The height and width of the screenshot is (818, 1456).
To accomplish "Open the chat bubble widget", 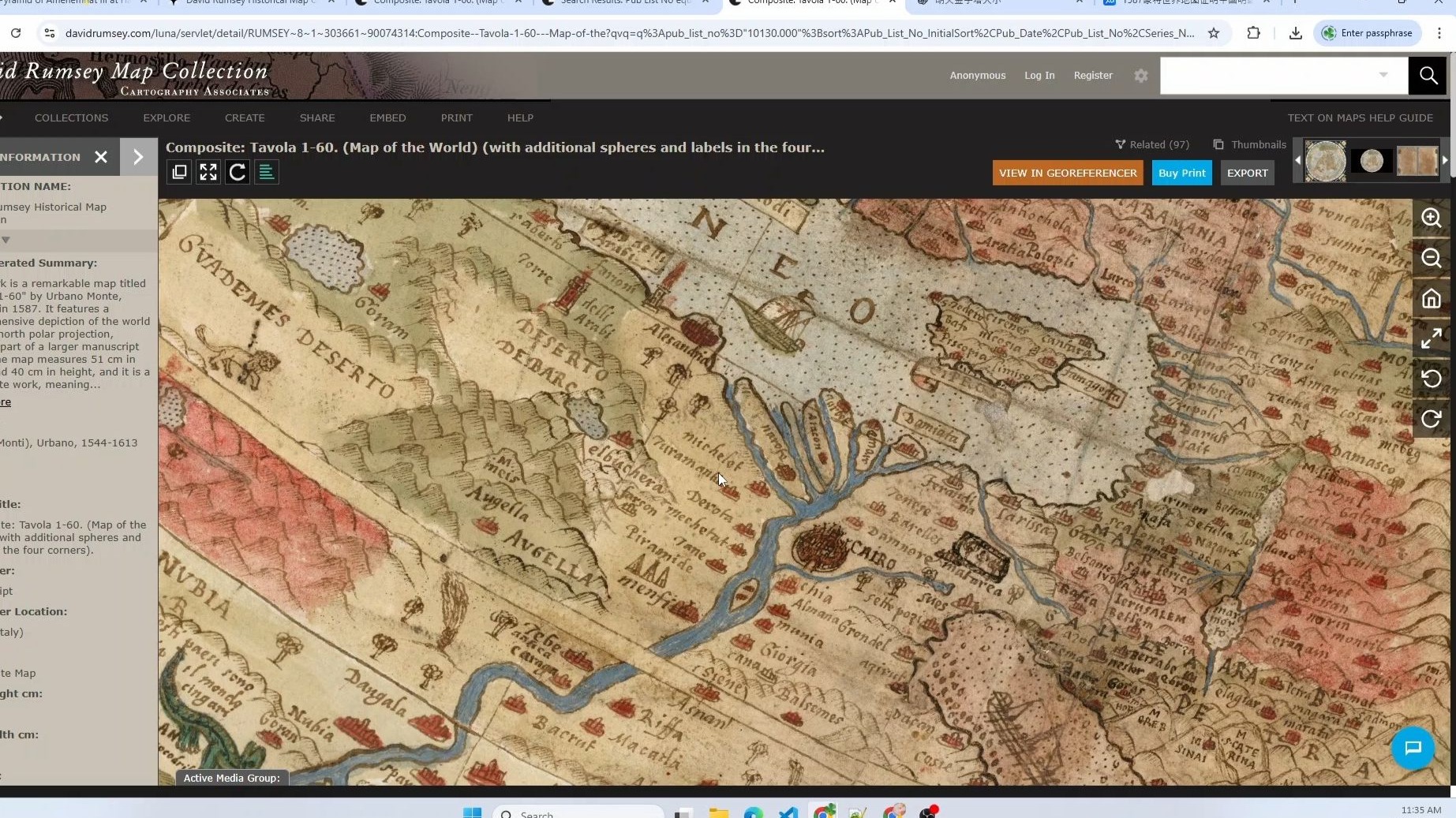I will 1413,747.
